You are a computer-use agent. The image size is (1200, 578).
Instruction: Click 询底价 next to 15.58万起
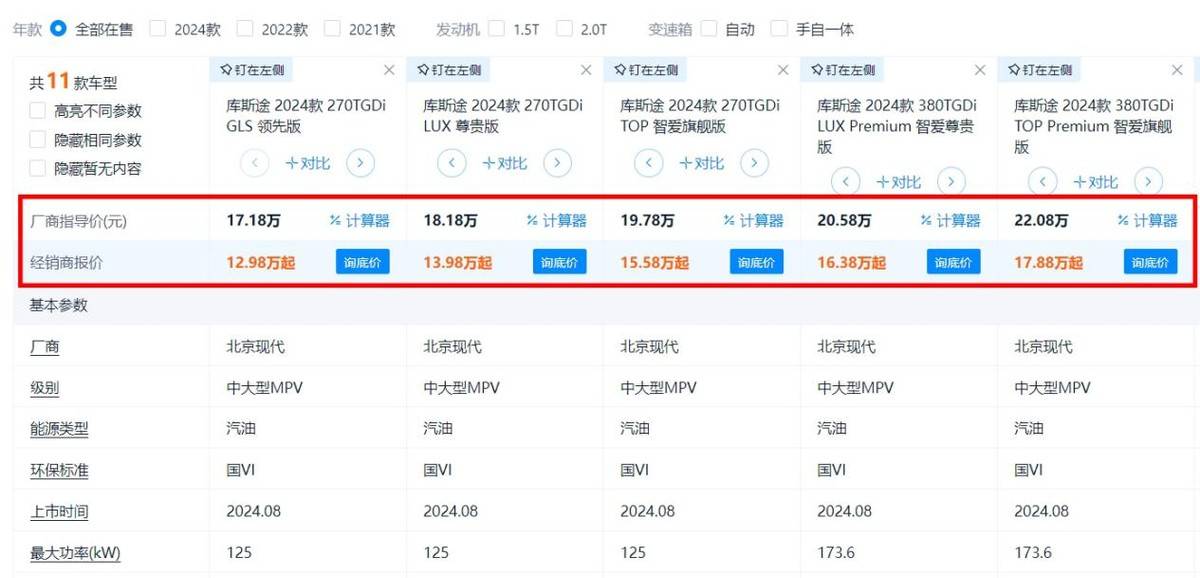pyautogui.click(x=757, y=262)
